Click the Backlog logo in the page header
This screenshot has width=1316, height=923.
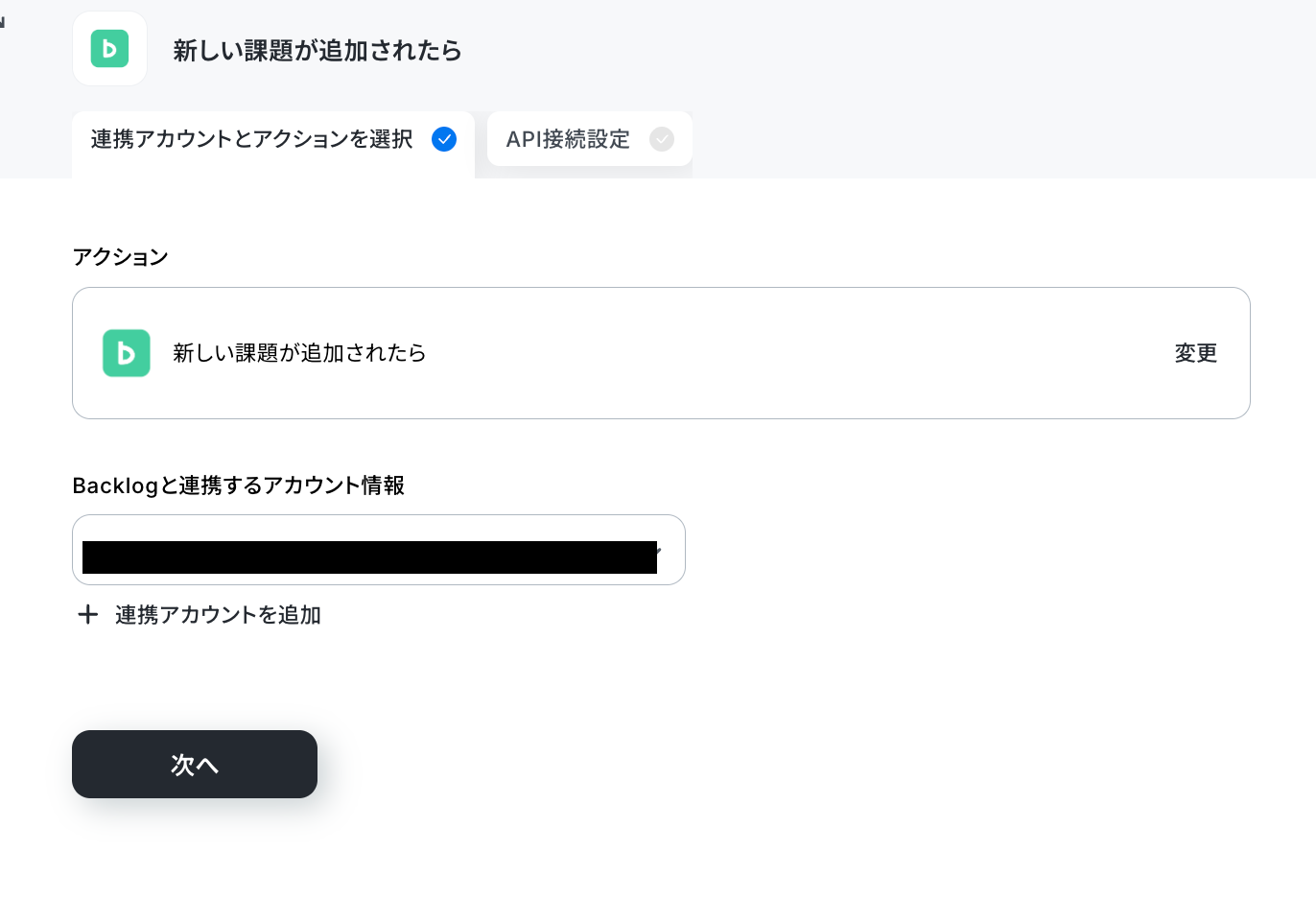click(x=109, y=49)
